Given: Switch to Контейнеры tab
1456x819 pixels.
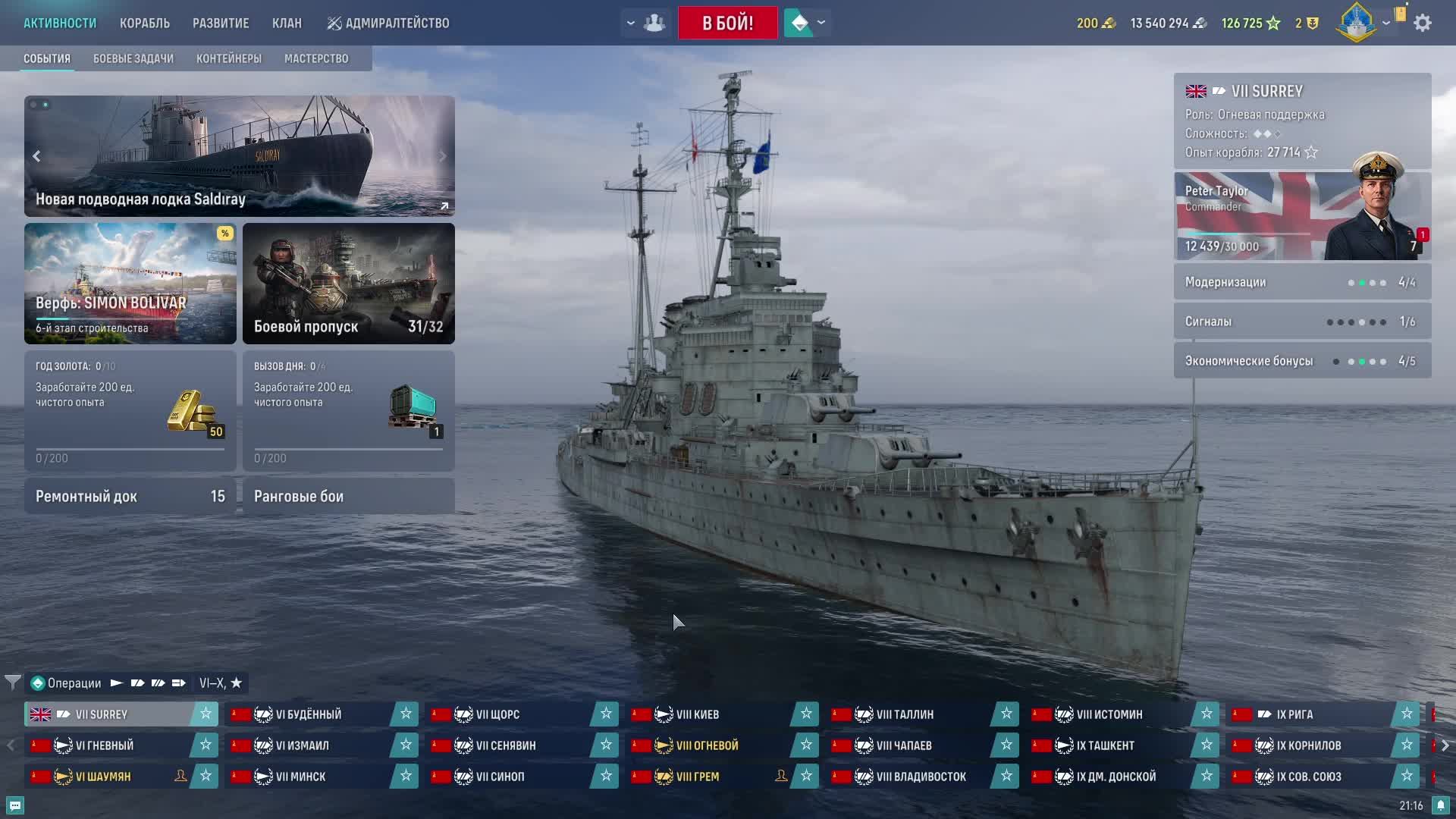Looking at the screenshot, I should [x=228, y=58].
